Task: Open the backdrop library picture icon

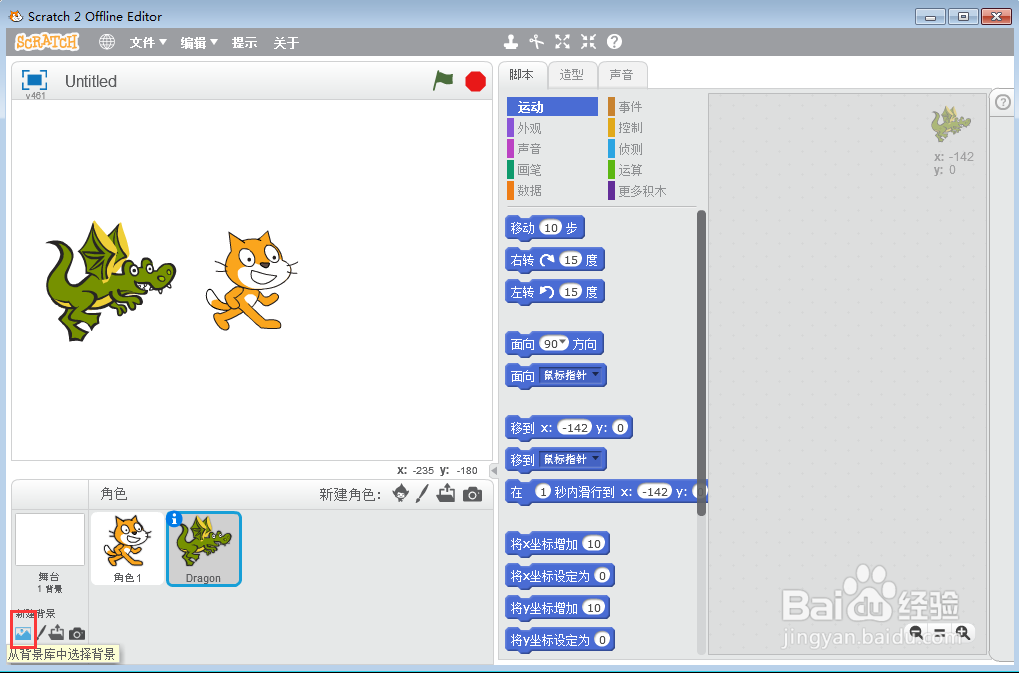Action: pos(22,632)
